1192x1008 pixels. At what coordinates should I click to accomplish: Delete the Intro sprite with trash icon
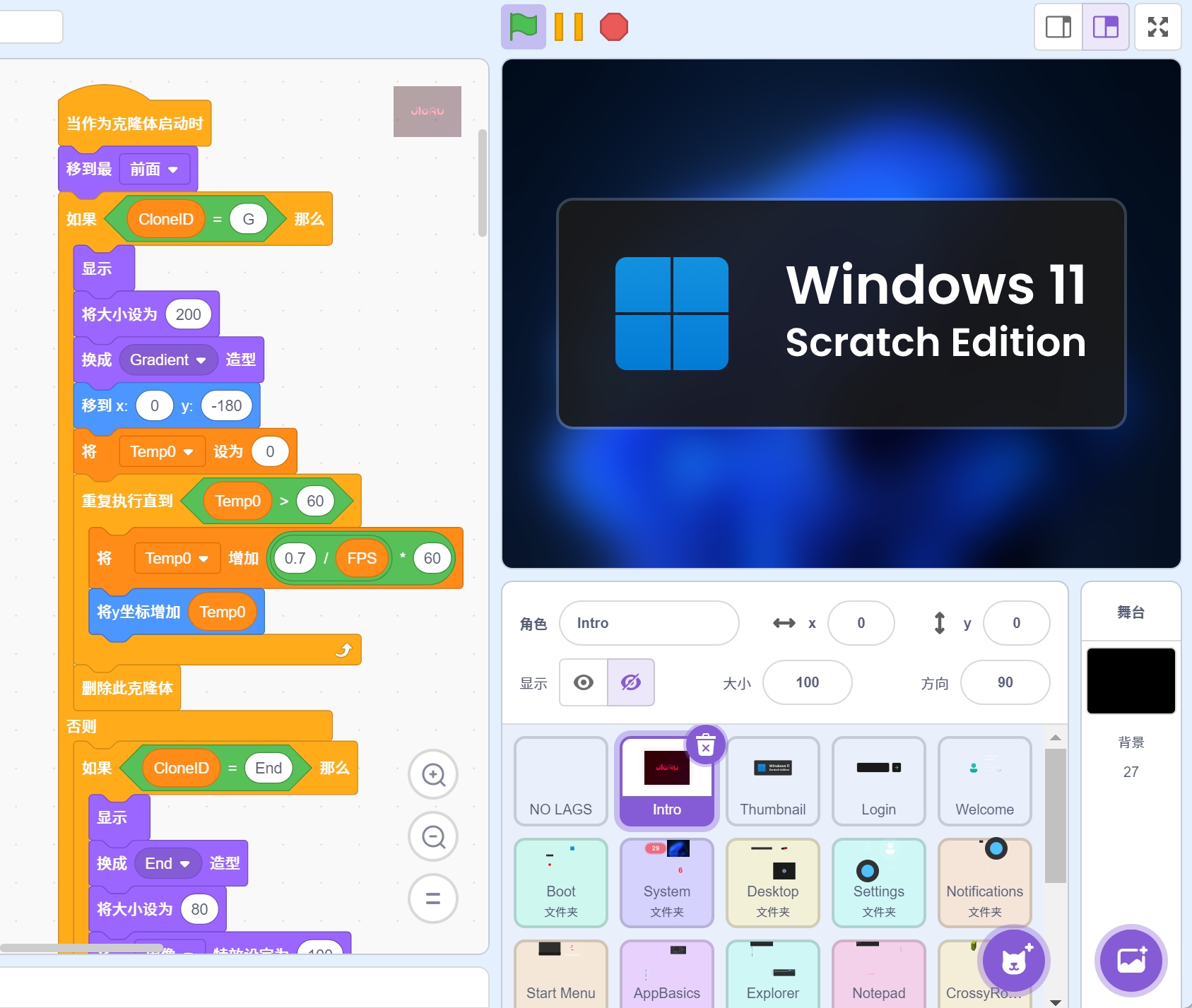click(x=705, y=745)
